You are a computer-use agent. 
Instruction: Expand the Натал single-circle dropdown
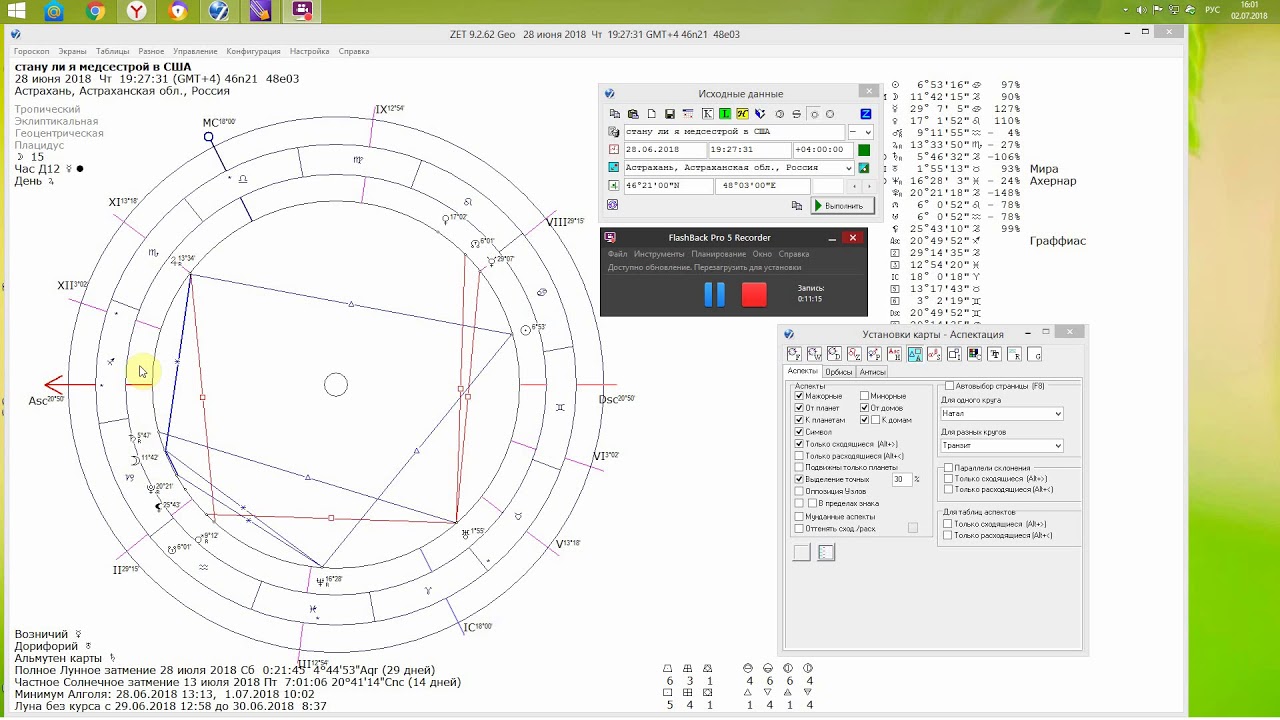tap(1001, 413)
